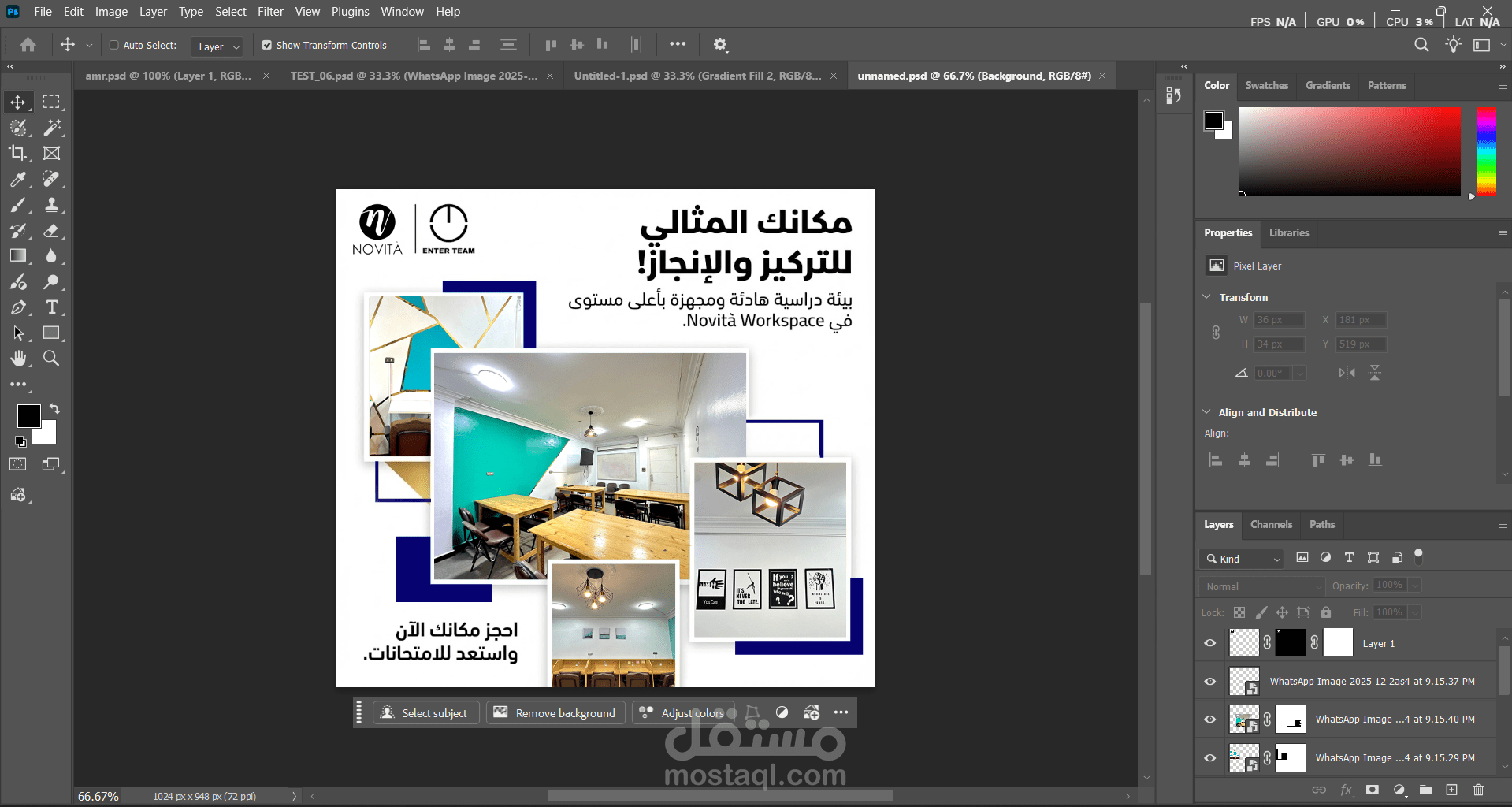1512x807 pixels.
Task: Select the Eyedropper tool
Action: (x=19, y=180)
